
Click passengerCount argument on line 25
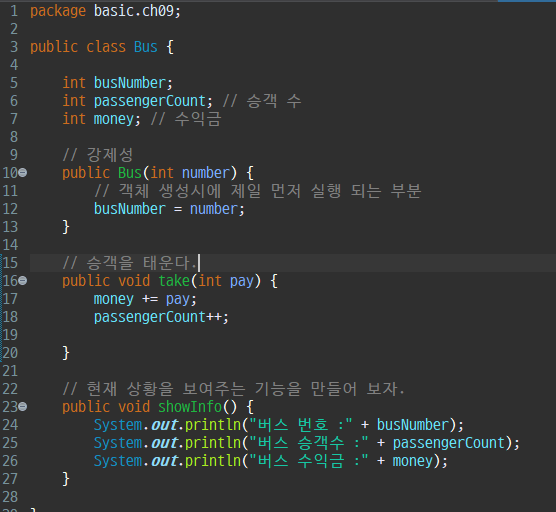pos(449,443)
